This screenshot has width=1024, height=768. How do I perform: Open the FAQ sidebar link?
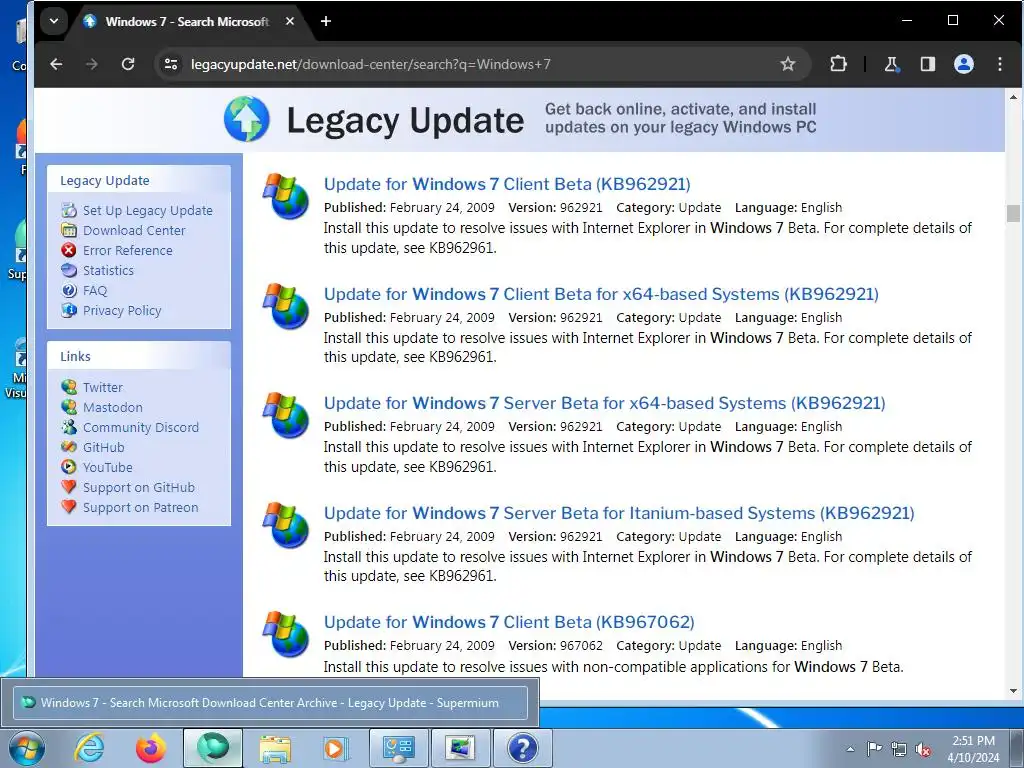point(95,291)
